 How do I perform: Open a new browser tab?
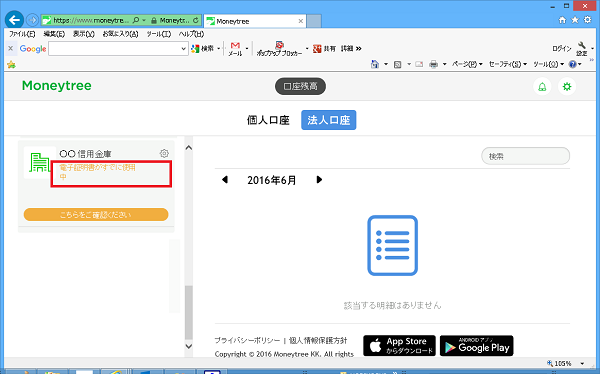point(314,21)
